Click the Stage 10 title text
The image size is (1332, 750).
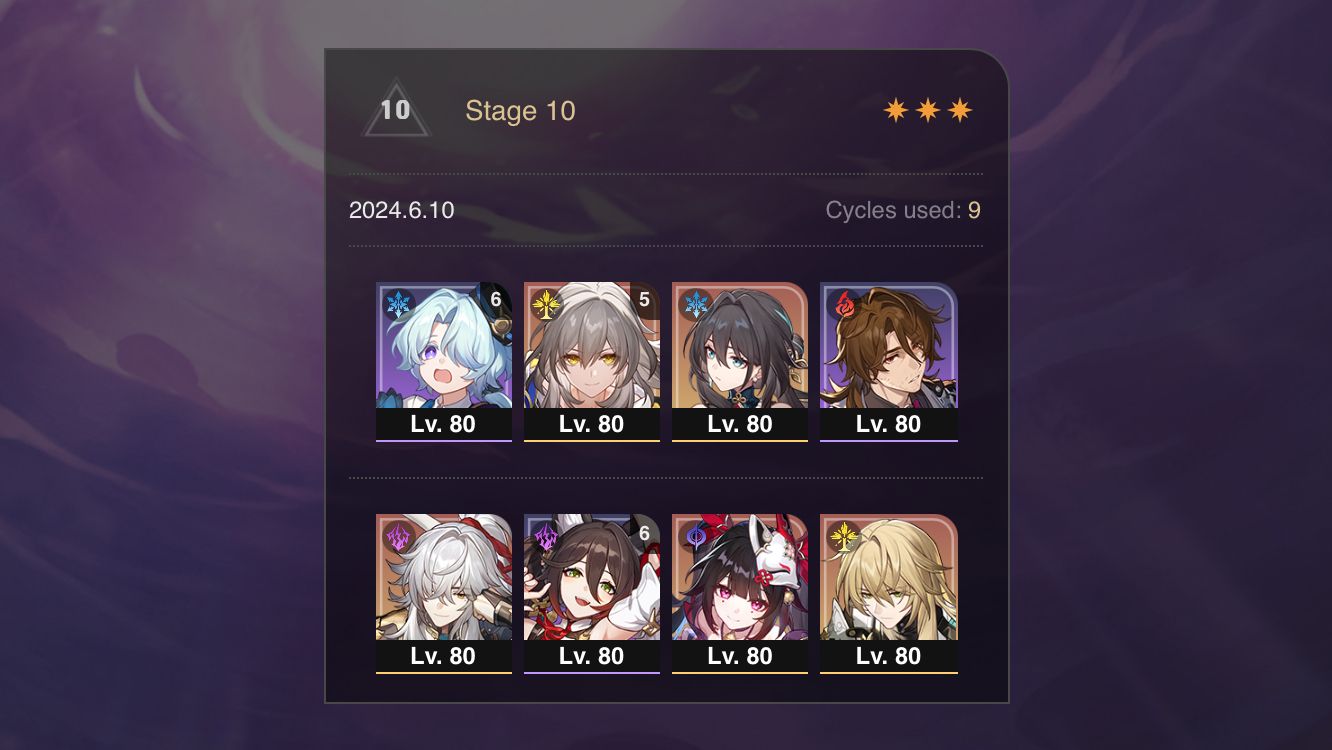(520, 110)
